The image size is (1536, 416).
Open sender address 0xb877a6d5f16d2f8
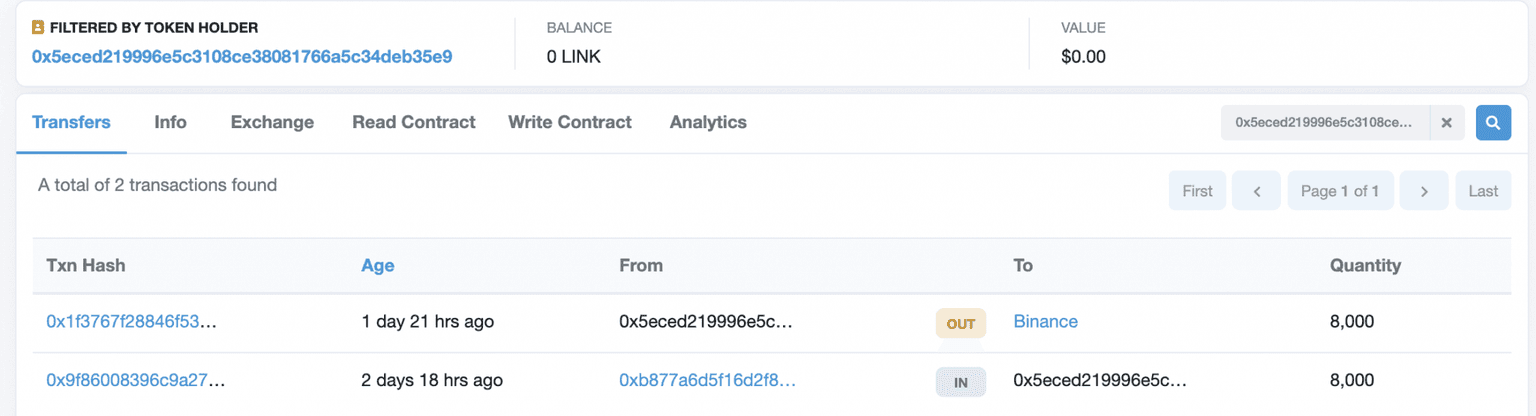point(707,380)
